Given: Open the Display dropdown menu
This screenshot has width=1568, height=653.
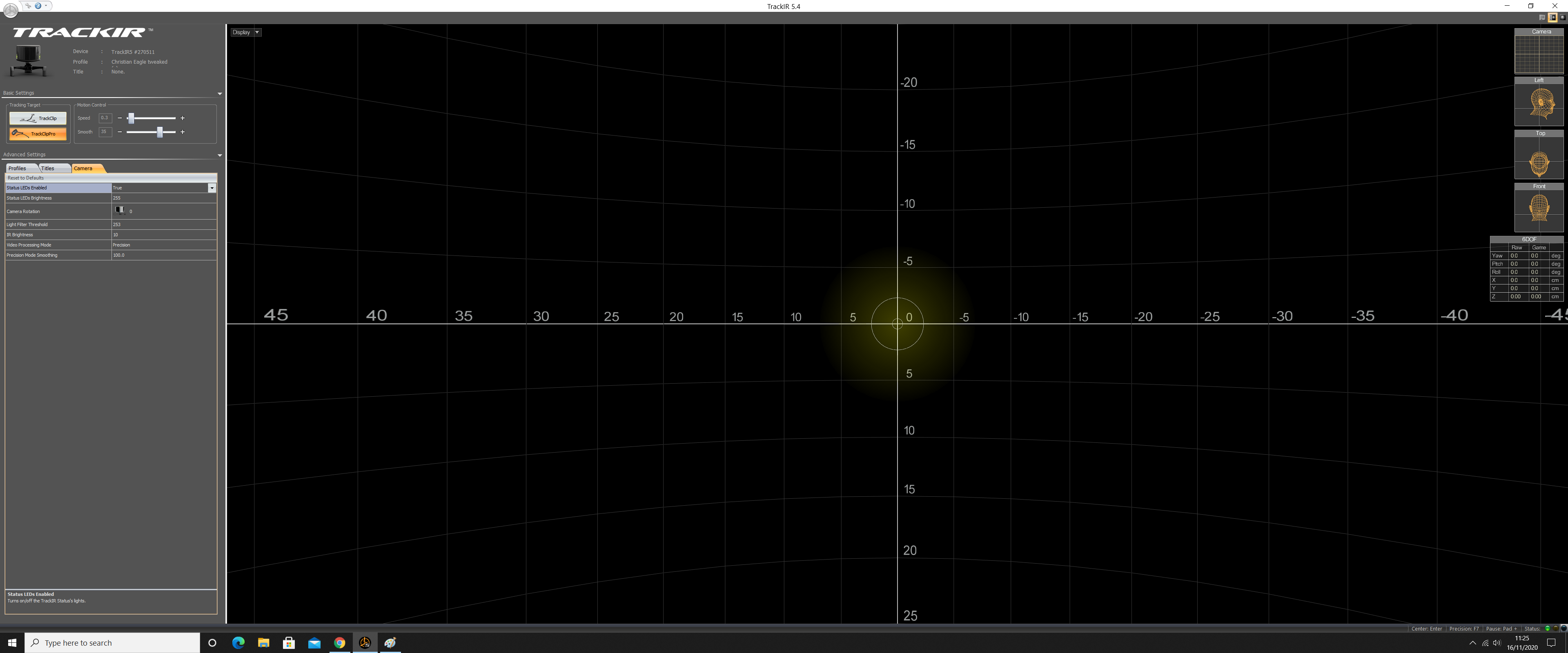Looking at the screenshot, I should pos(246,32).
